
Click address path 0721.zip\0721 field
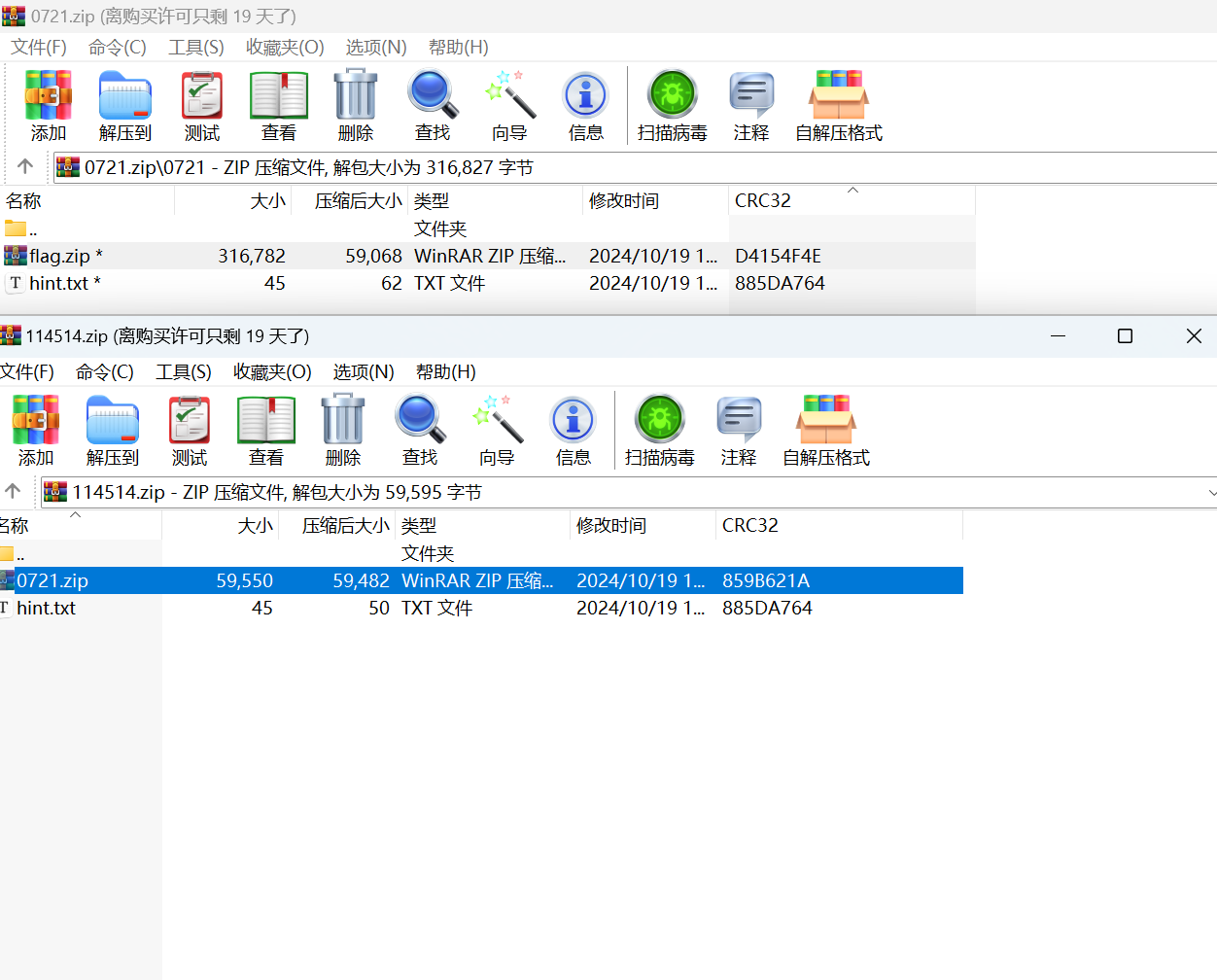point(635,167)
